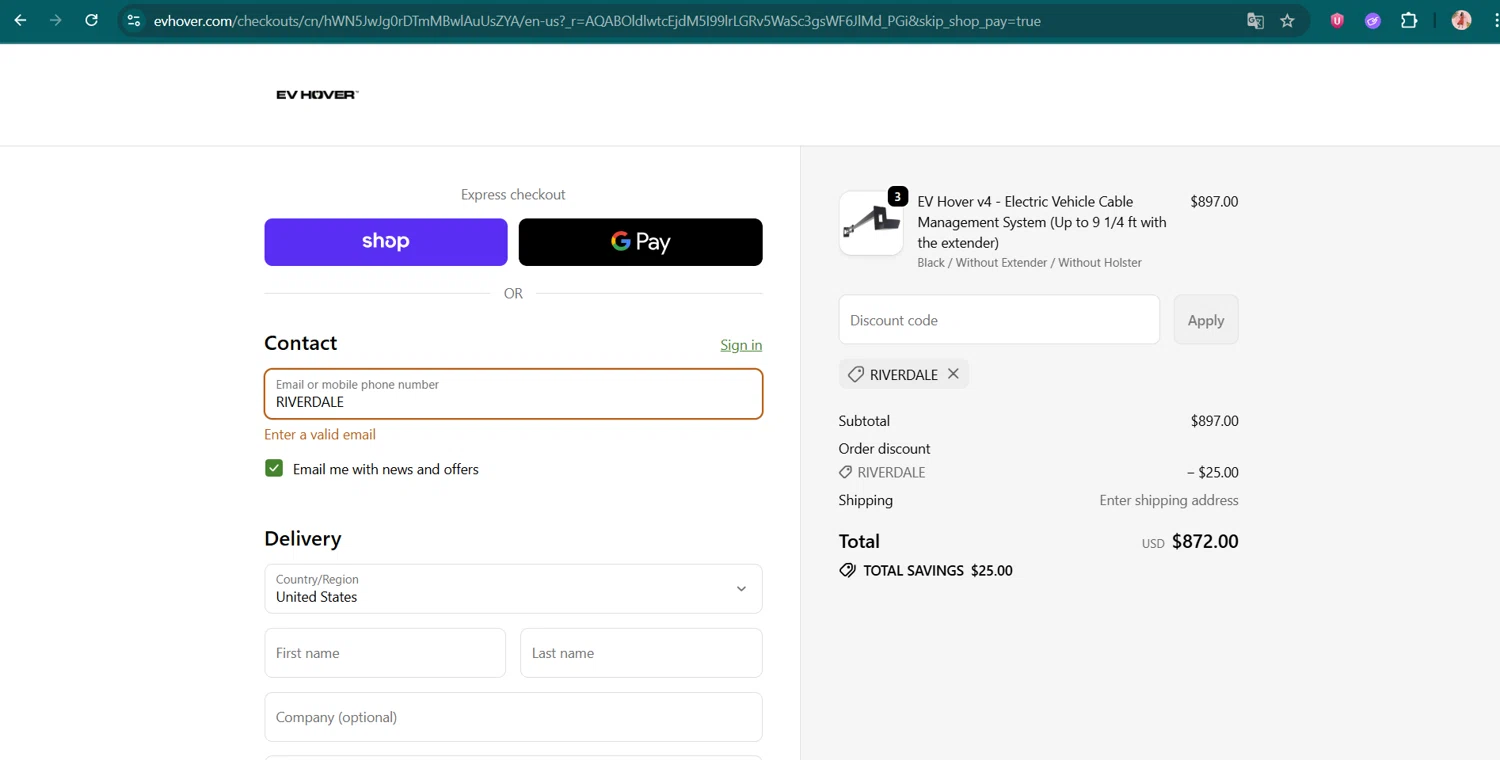Click the Total Savings tag icon
This screenshot has height=760, width=1500.
pos(848,571)
